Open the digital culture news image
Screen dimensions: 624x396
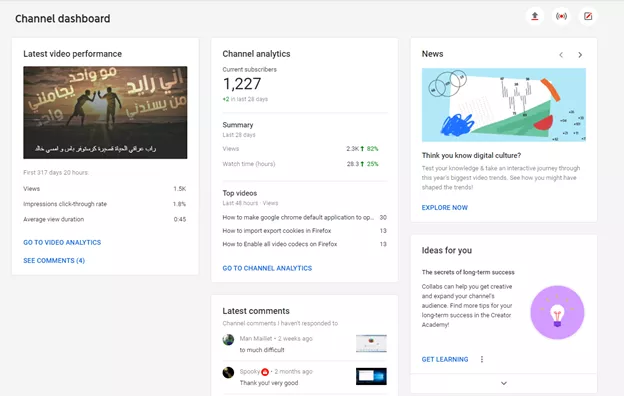(504, 105)
